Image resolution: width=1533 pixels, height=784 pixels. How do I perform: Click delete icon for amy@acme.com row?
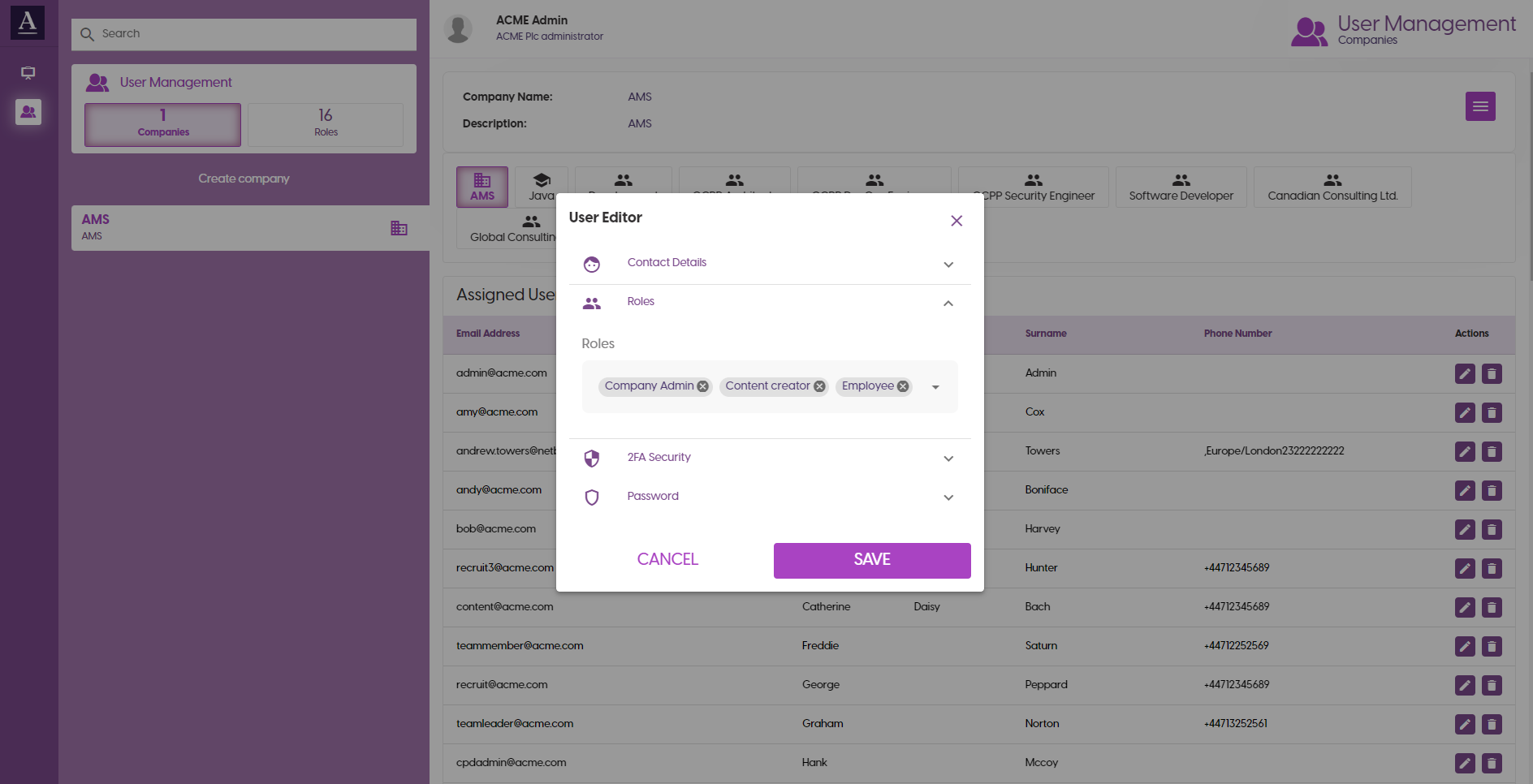coord(1492,412)
